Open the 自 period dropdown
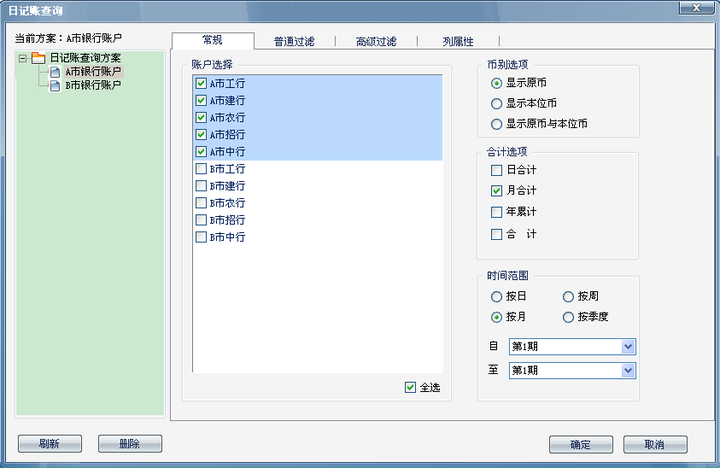 pyautogui.click(x=628, y=347)
